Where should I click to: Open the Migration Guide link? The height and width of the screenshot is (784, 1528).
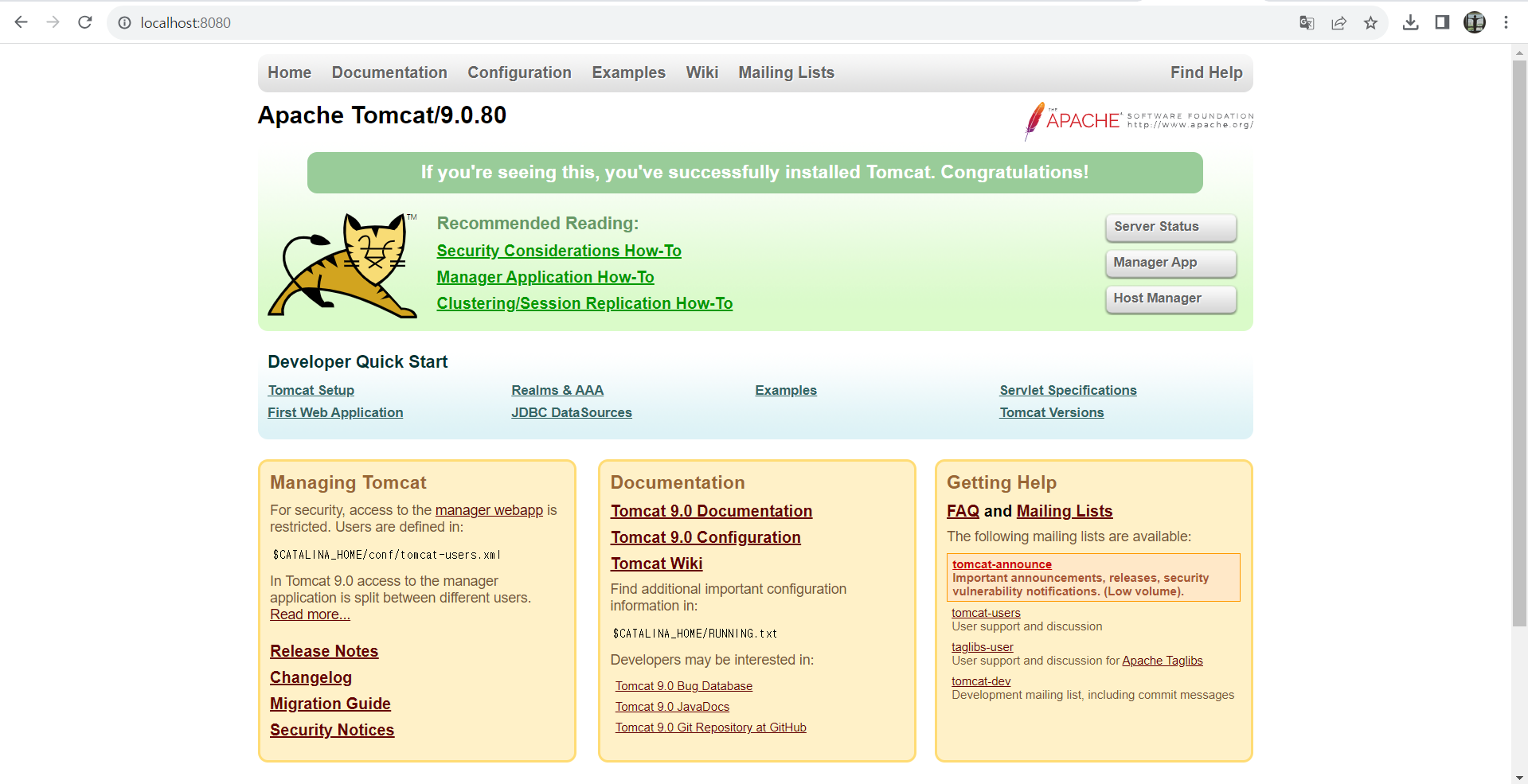tap(330, 704)
